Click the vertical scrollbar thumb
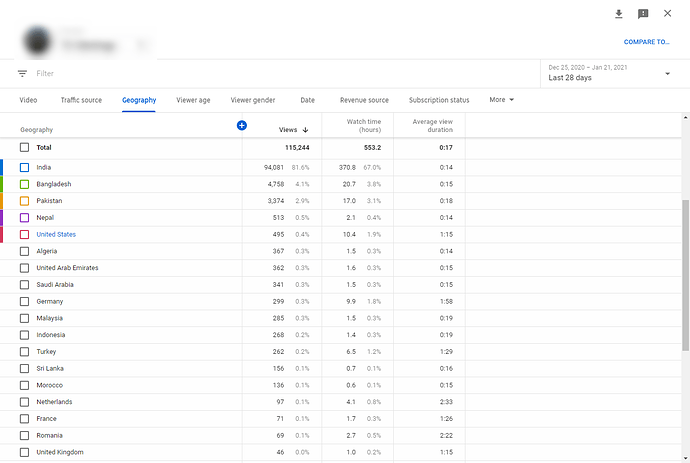 686,275
